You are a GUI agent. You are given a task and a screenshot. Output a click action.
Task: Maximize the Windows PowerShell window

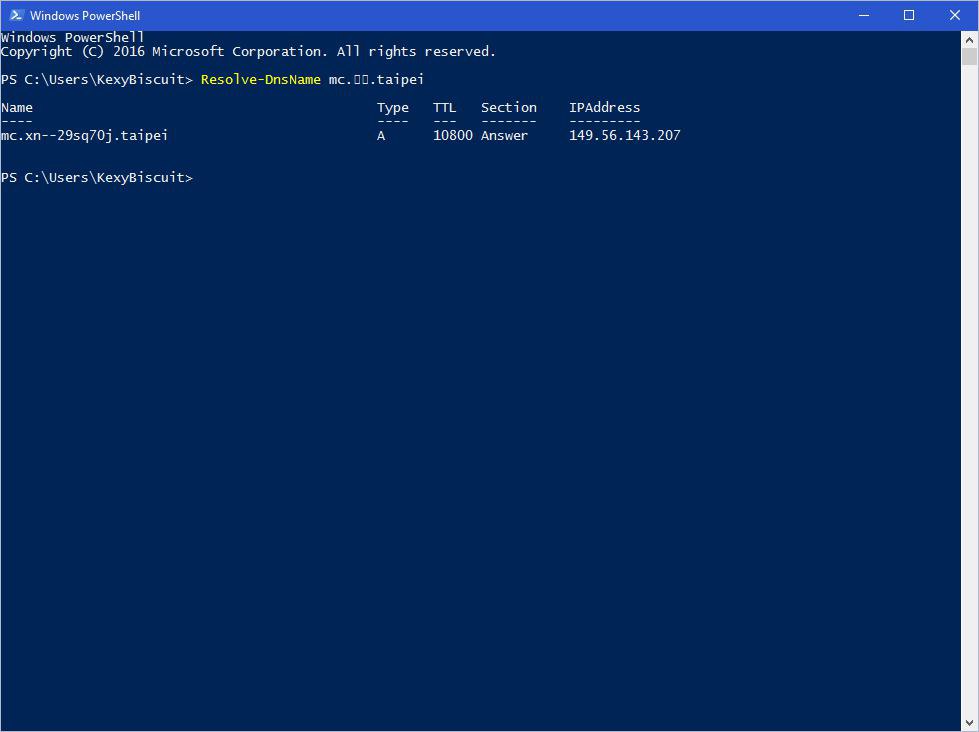pyautogui.click(x=909, y=15)
